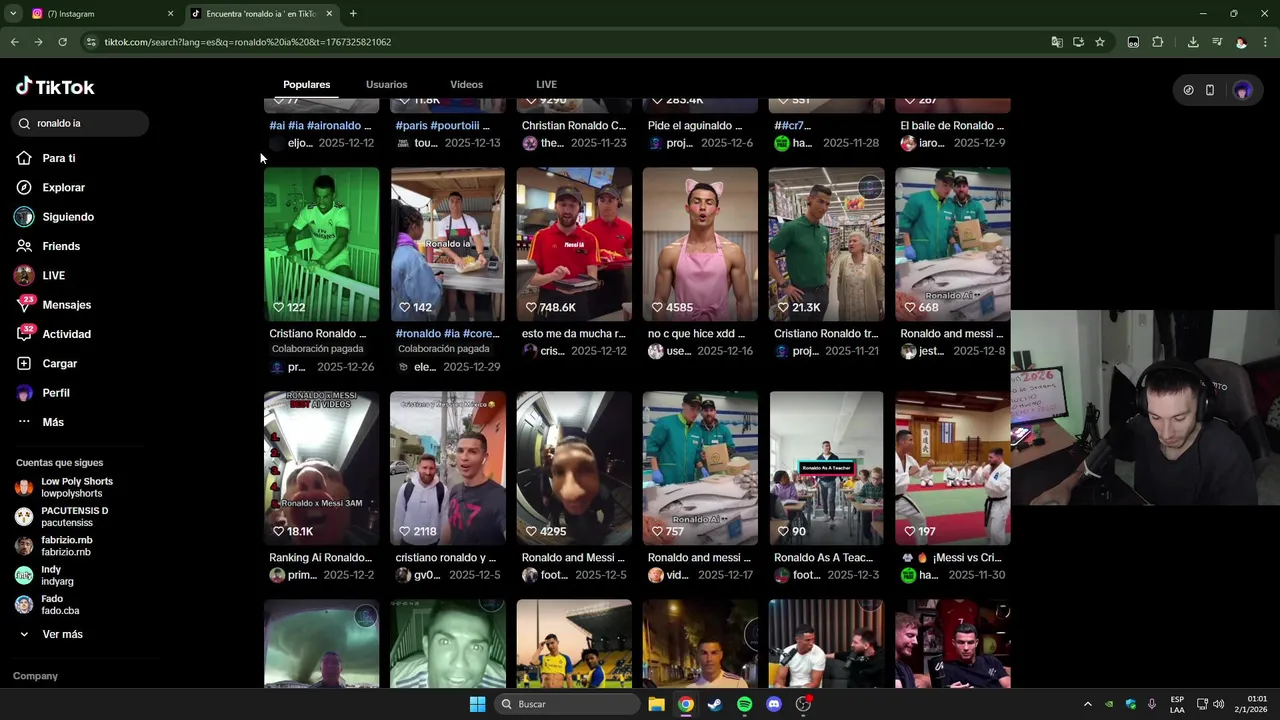
Task: Open Chrome downloads icon
Action: tap(1193, 42)
